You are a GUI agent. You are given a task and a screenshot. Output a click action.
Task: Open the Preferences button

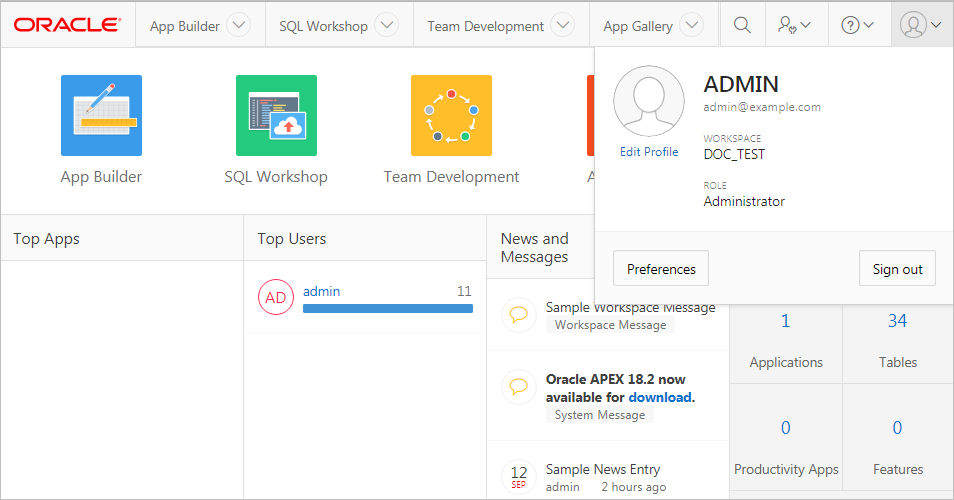(x=661, y=269)
